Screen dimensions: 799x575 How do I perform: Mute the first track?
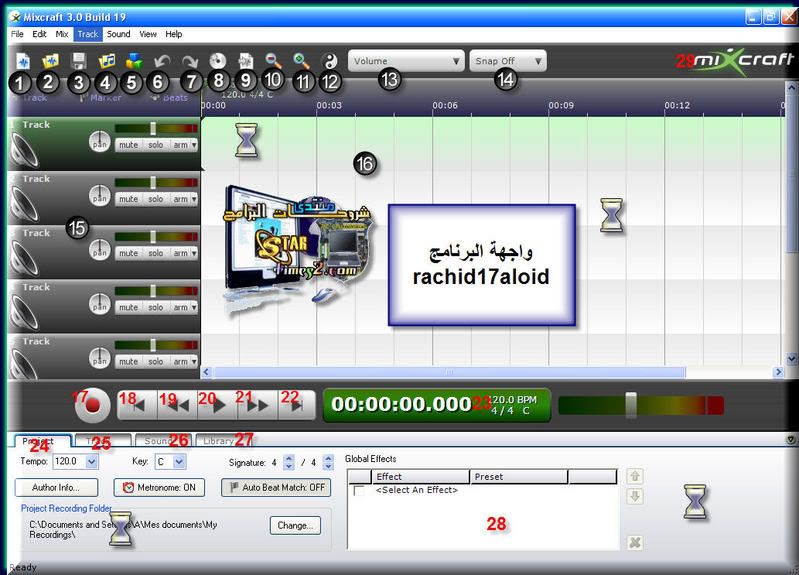point(128,145)
